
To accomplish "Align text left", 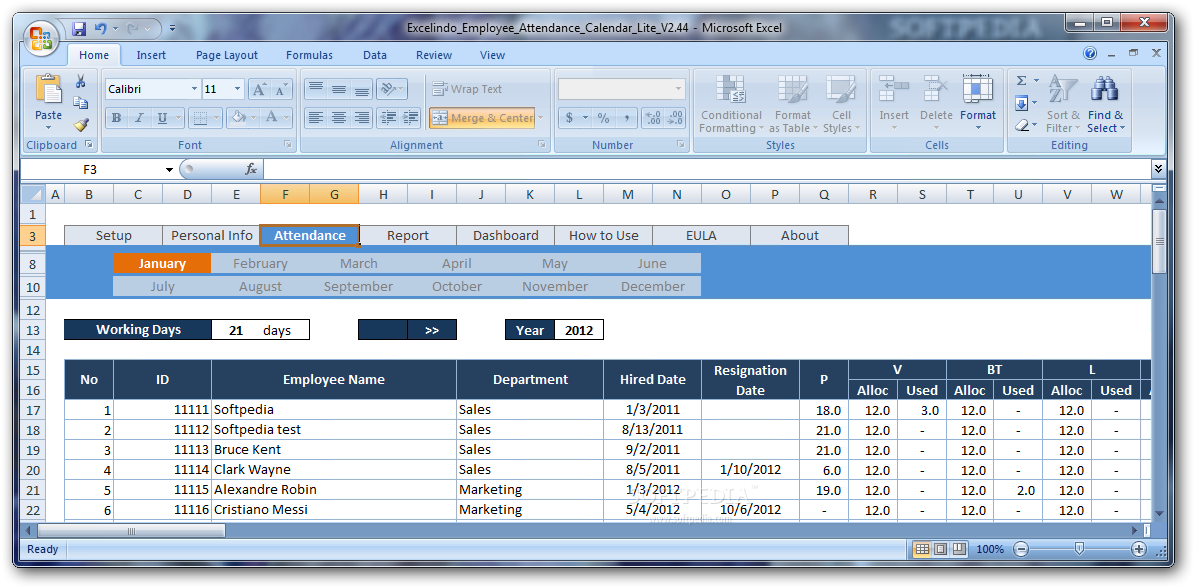I will [x=316, y=117].
